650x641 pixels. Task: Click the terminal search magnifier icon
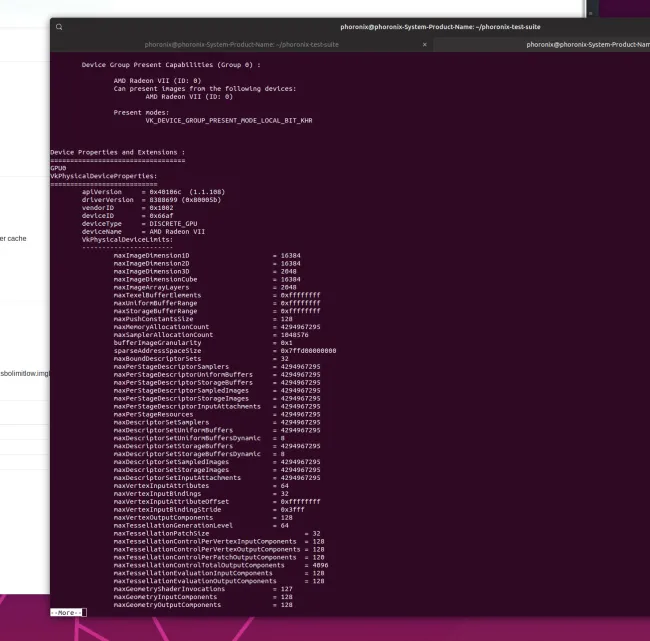(59, 27)
